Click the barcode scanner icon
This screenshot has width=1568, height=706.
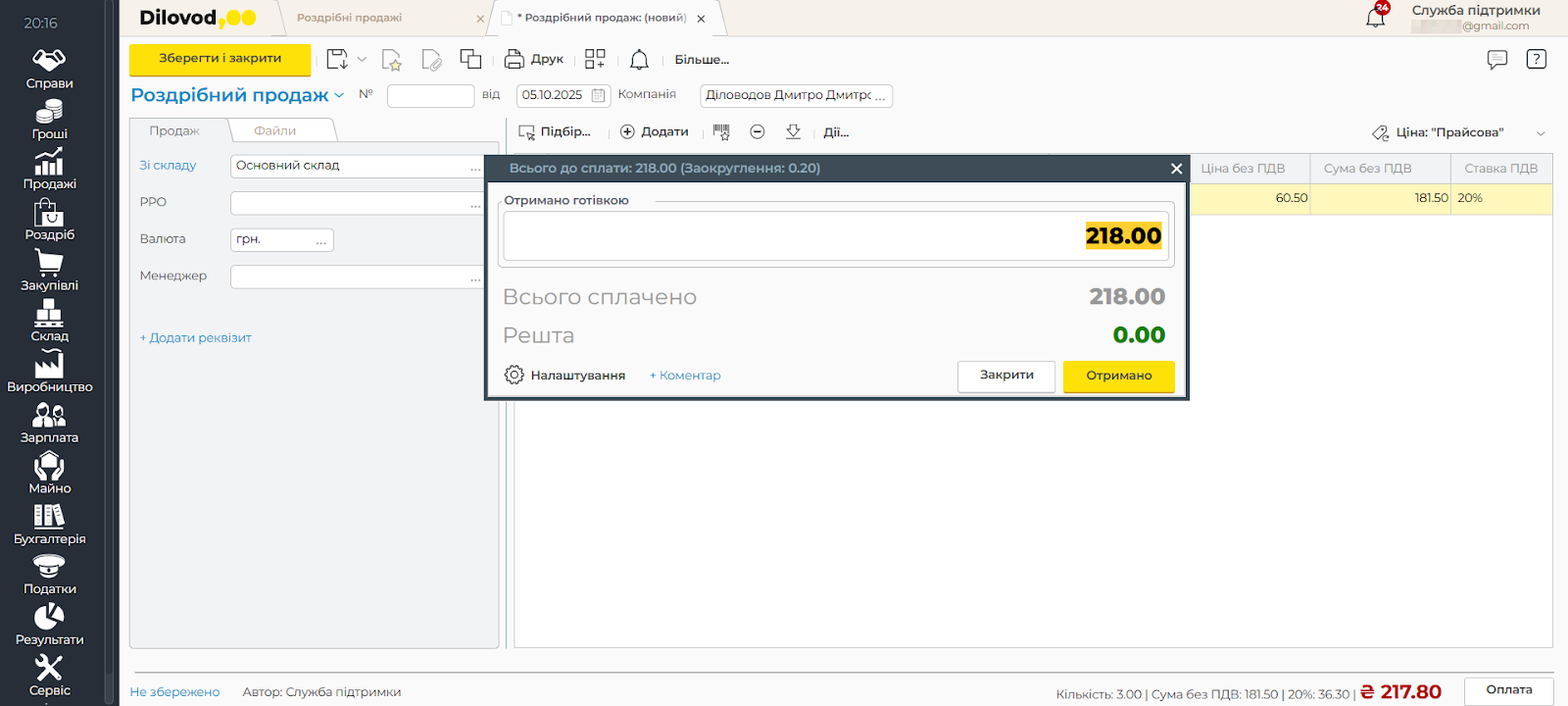[721, 132]
